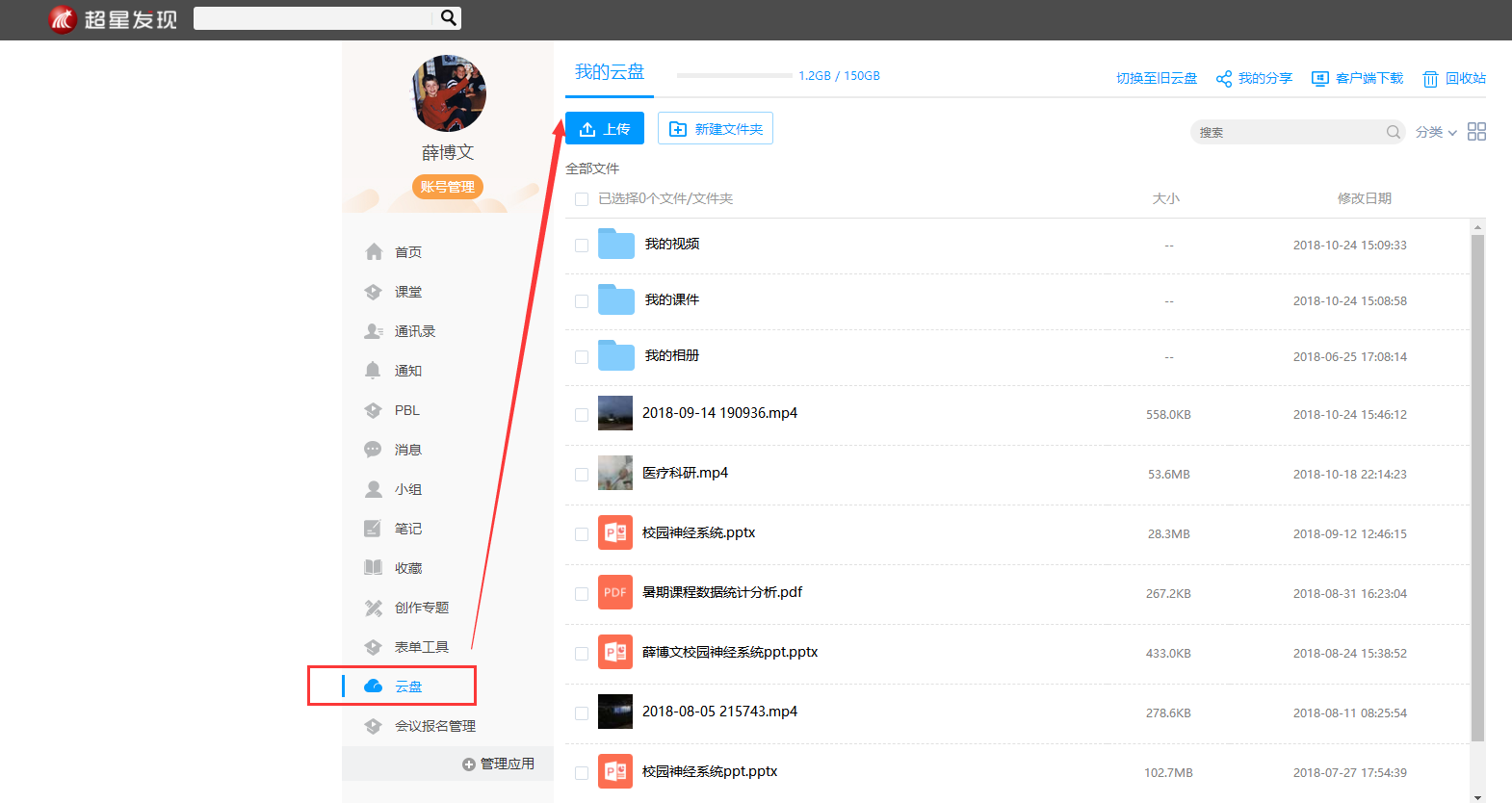Check the 我的视频 folder checkbox
The height and width of the screenshot is (803, 1512).
[582, 246]
